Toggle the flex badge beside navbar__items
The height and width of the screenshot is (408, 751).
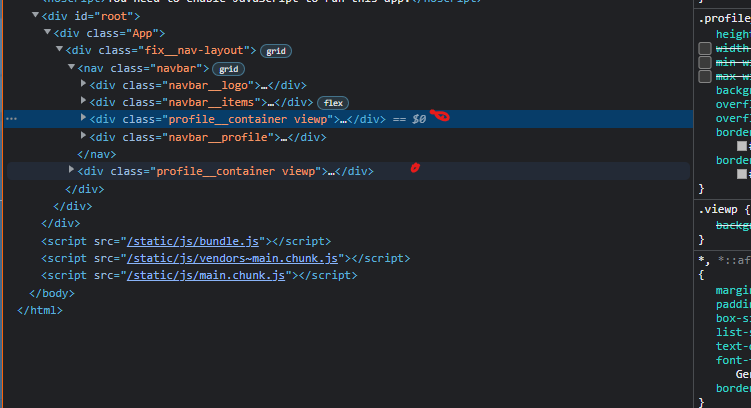tap(333, 103)
